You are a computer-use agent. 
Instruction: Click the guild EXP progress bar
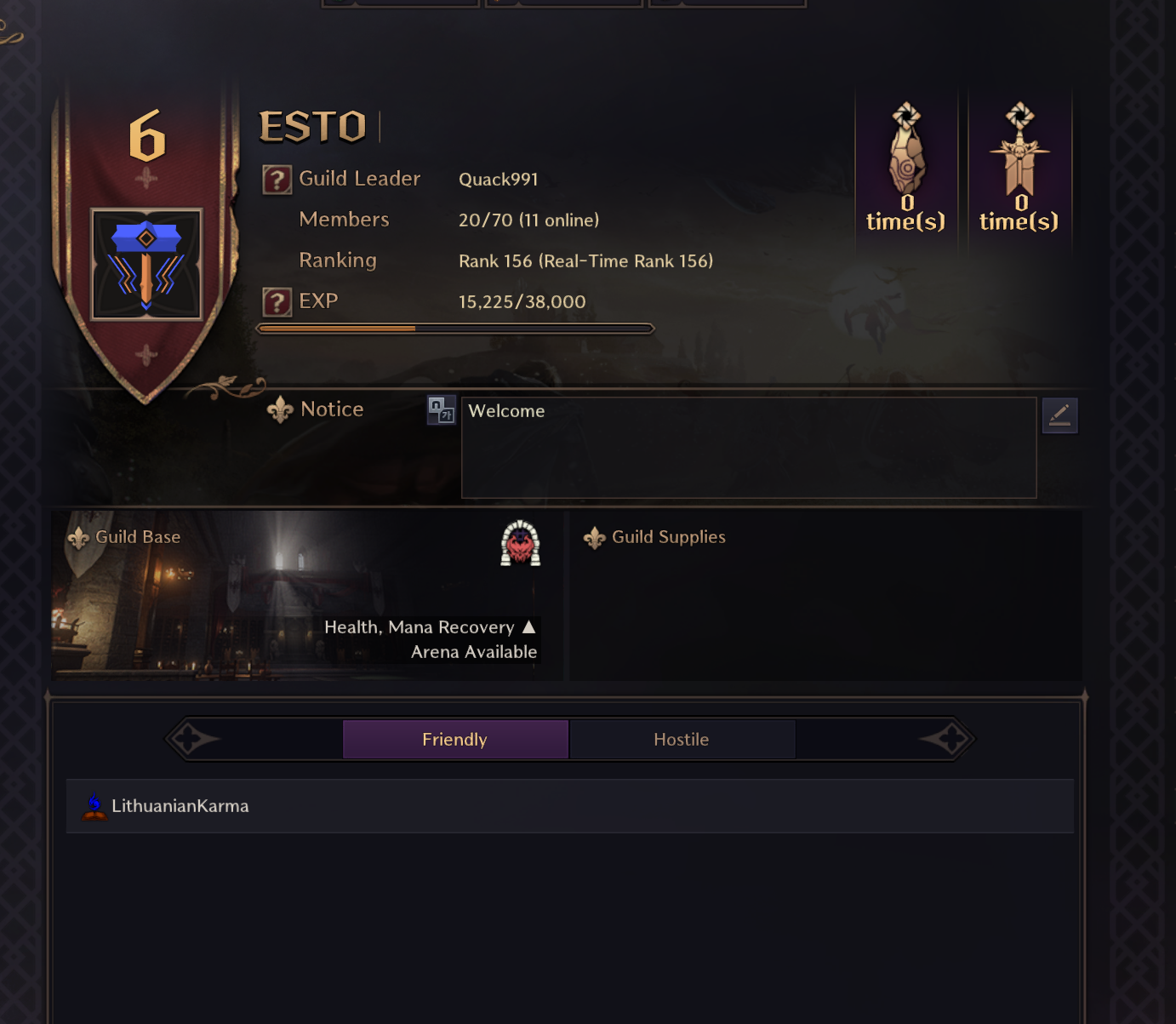point(455,329)
